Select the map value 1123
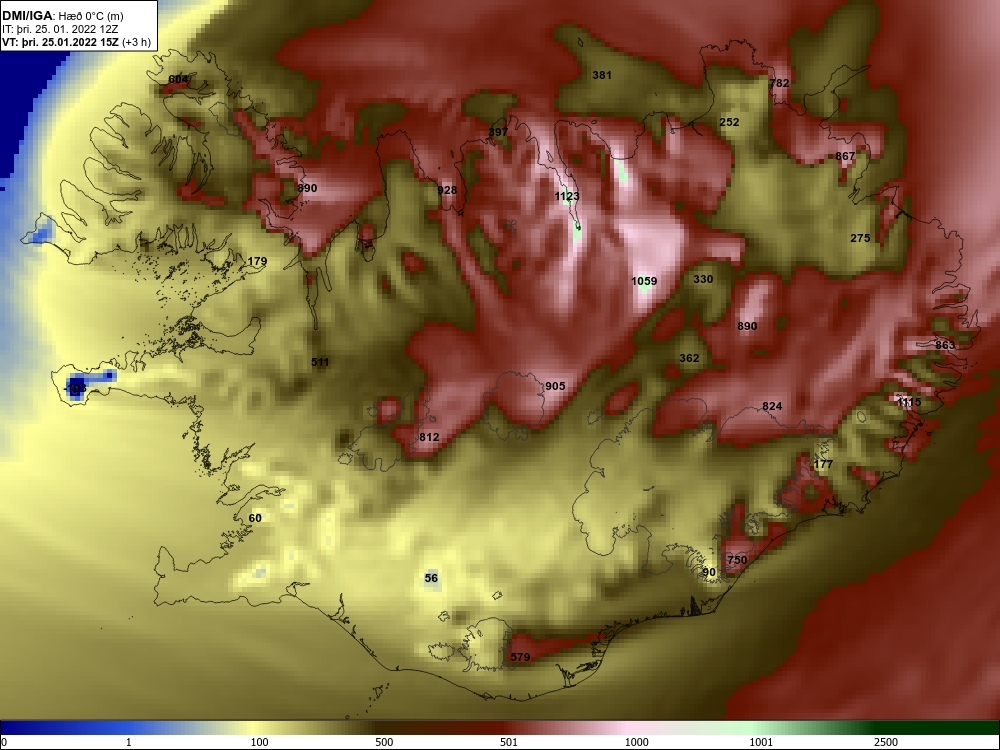This screenshot has height=750, width=1000. click(x=567, y=196)
